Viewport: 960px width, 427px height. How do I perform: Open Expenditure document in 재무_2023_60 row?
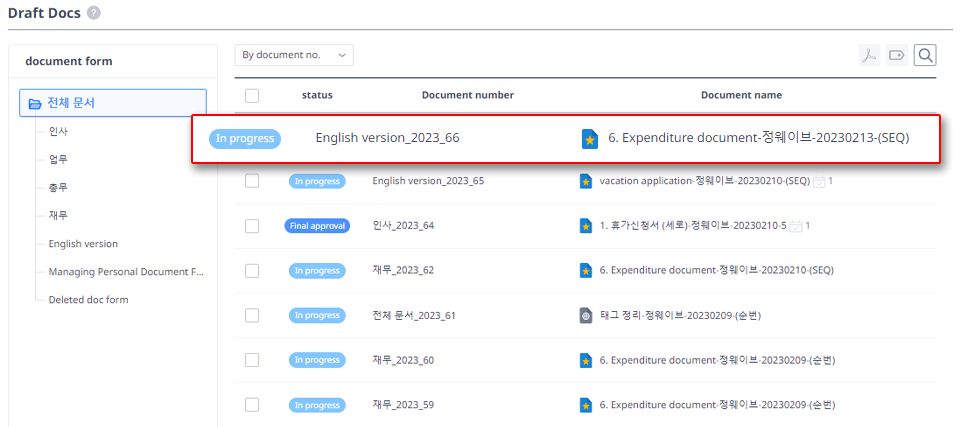tap(717, 360)
